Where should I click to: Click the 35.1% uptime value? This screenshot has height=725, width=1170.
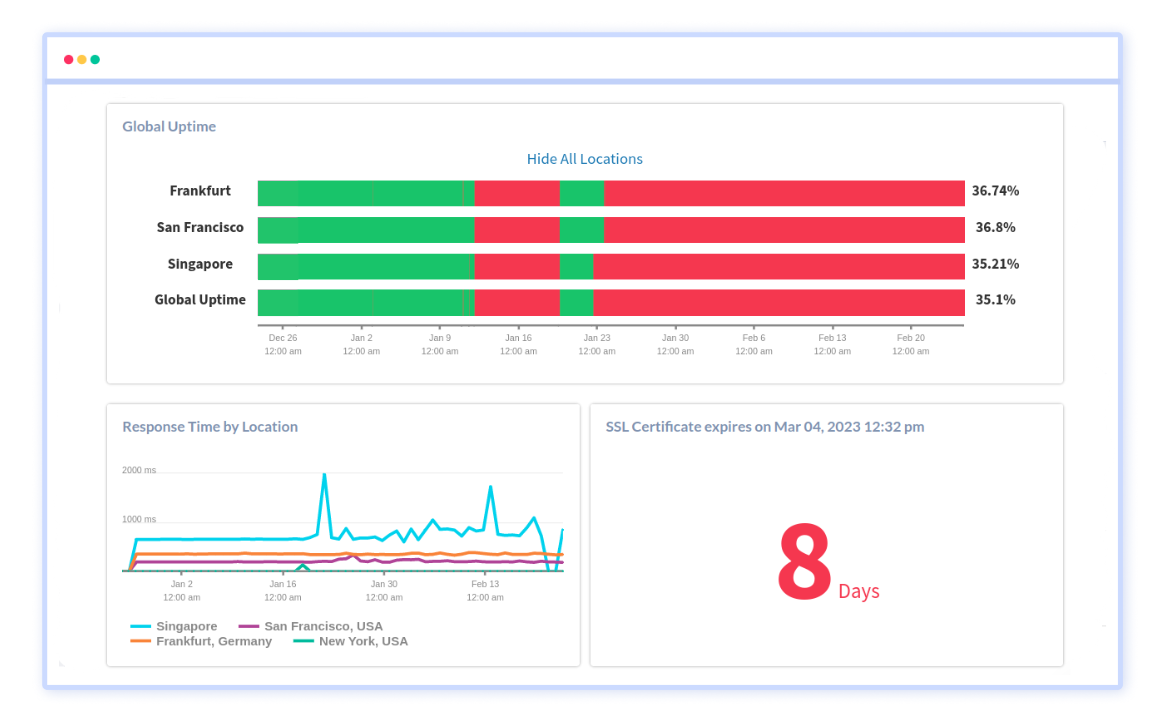[x=995, y=300]
